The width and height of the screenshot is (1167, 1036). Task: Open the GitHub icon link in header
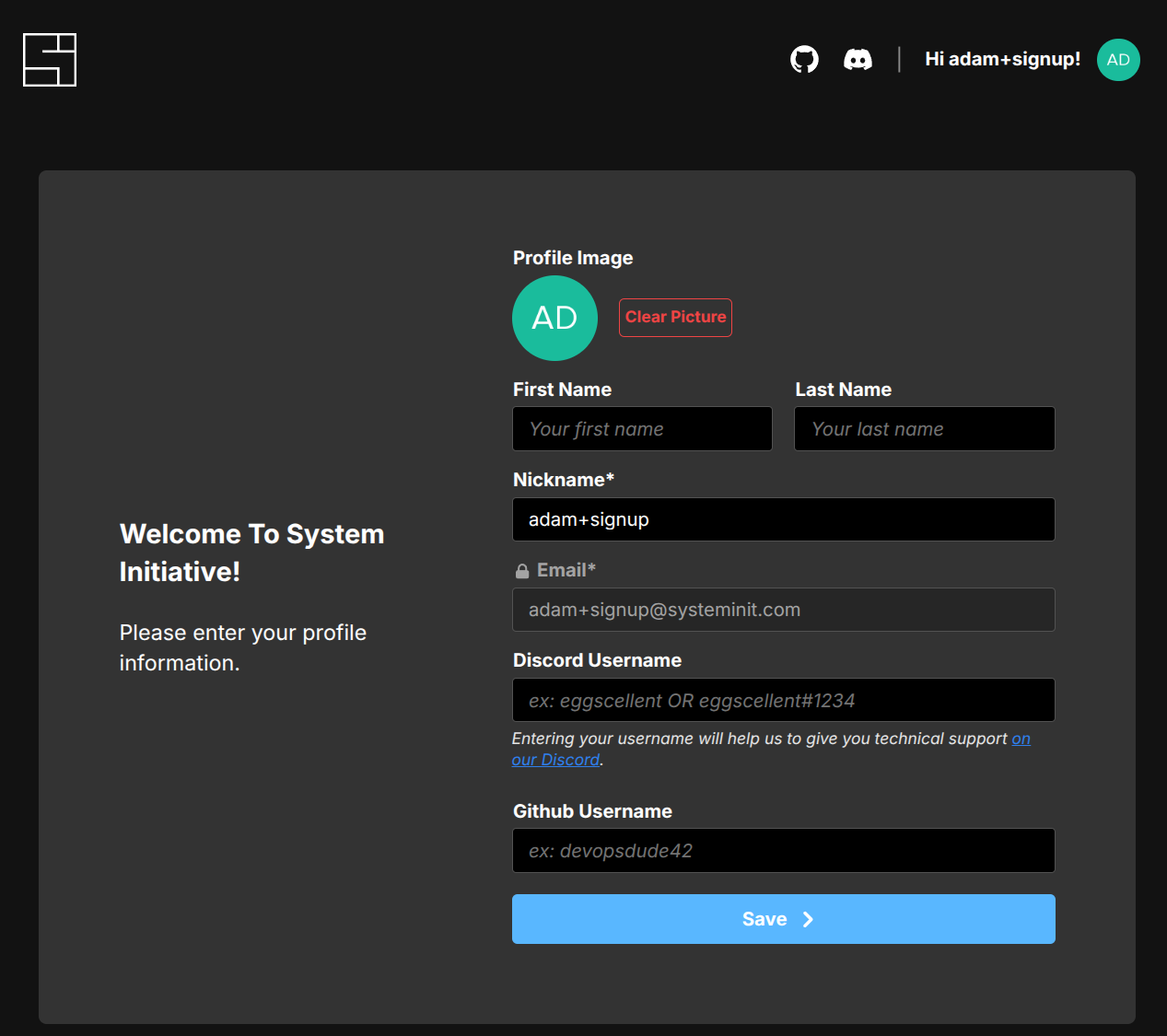pos(804,60)
